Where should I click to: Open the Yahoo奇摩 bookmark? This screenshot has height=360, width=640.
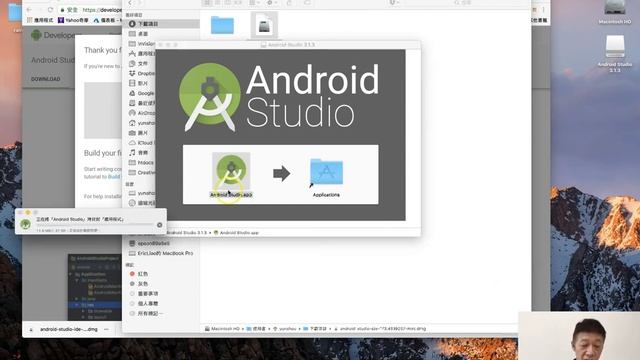click(73, 20)
